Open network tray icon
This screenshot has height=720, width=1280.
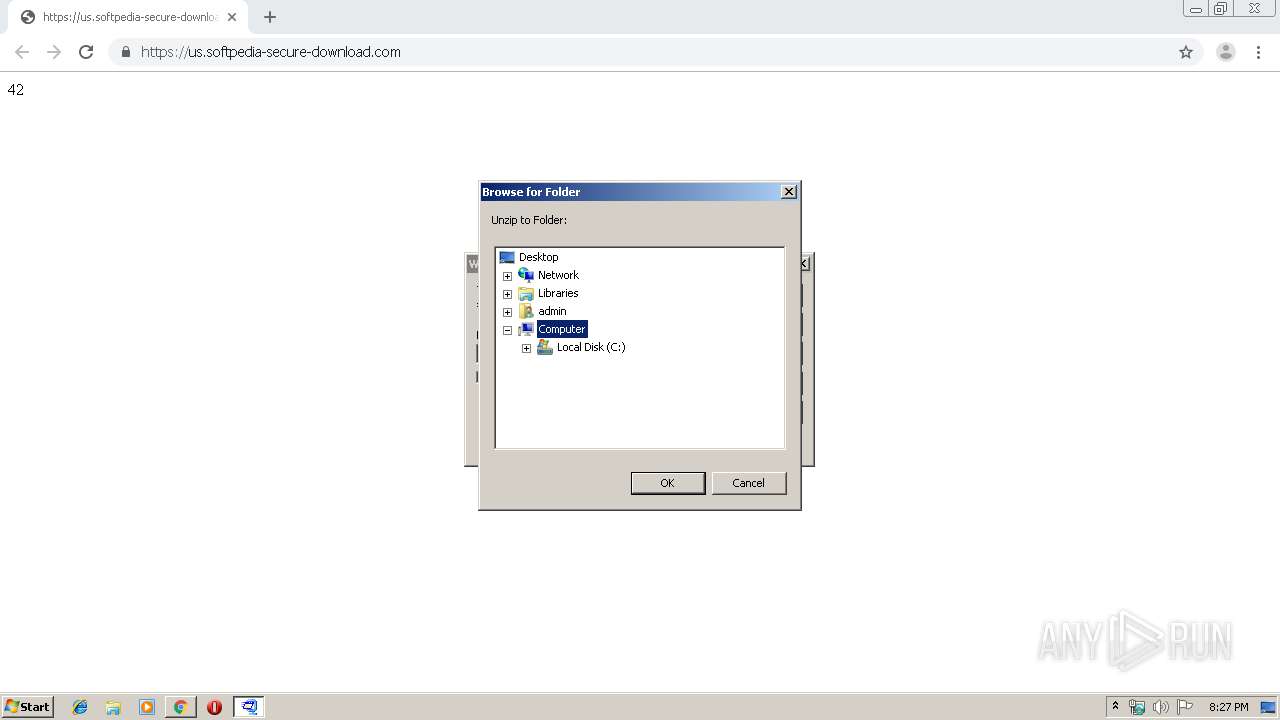pyautogui.click(x=1137, y=707)
